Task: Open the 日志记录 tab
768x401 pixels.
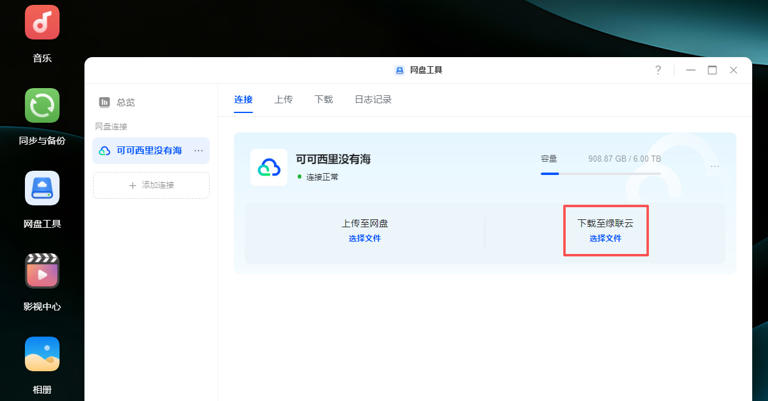Action: coord(373,99)
